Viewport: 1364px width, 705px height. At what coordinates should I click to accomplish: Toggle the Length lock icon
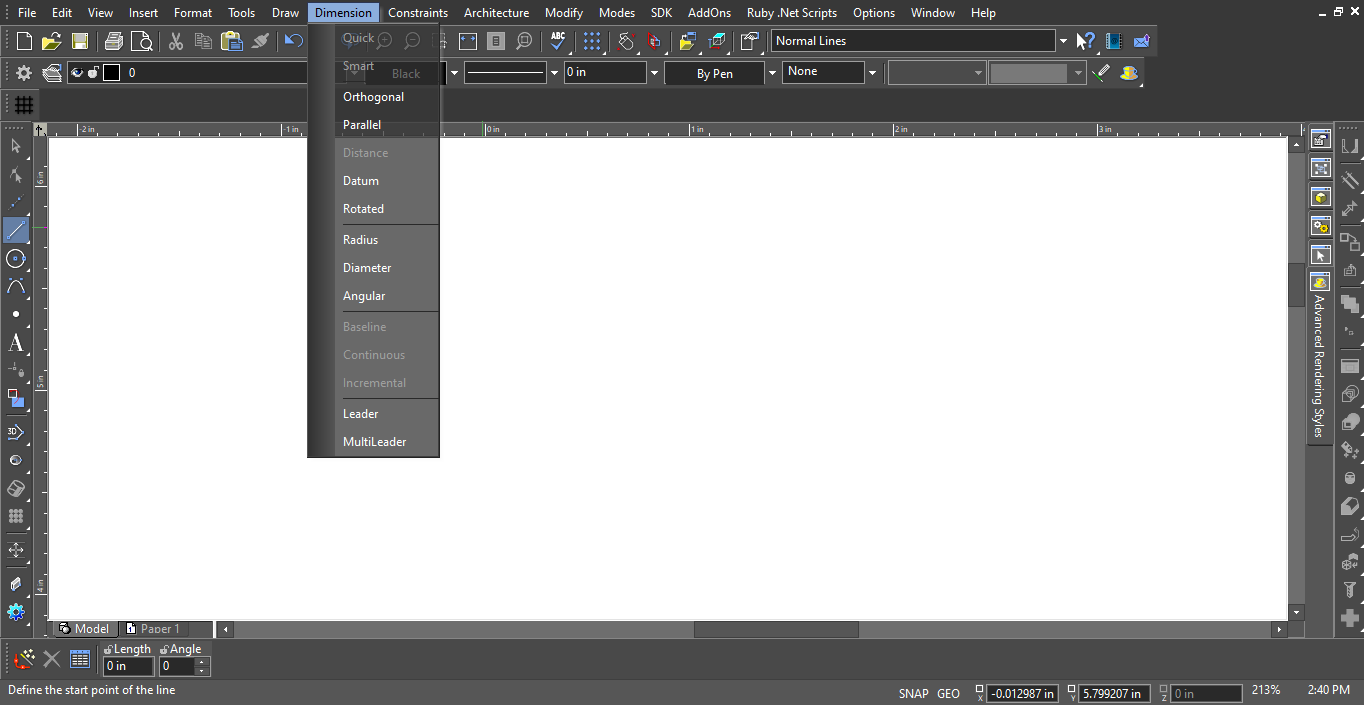[108, 650]
